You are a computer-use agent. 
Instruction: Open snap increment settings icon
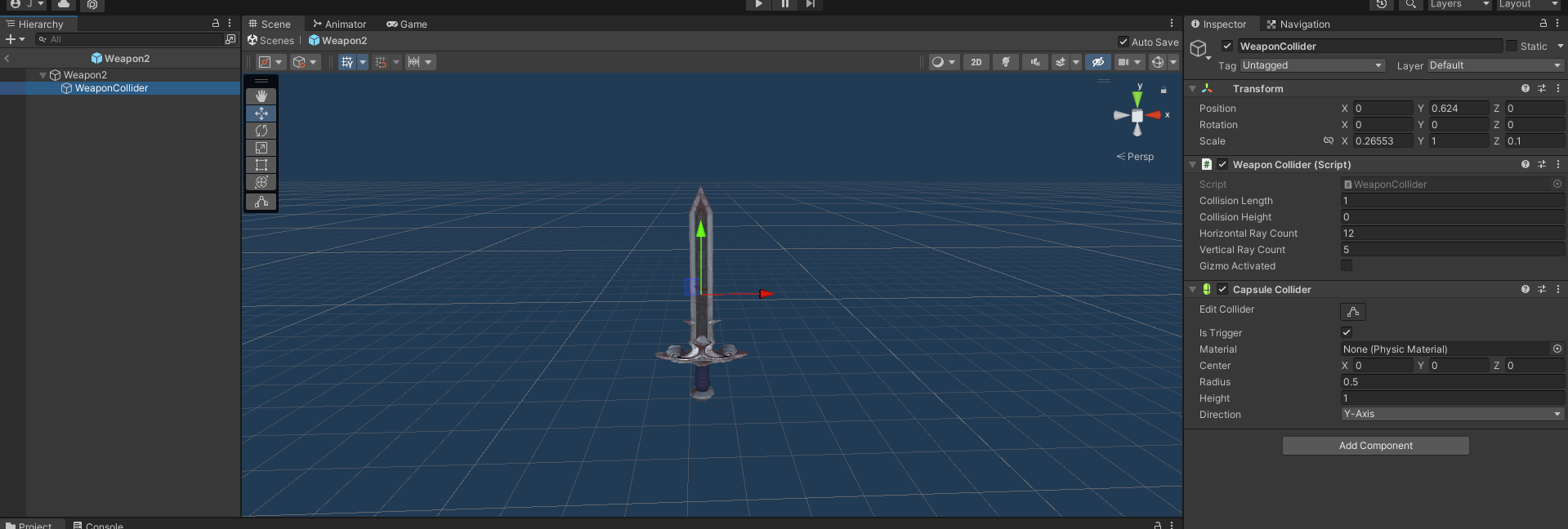click(x=413, y=62)
